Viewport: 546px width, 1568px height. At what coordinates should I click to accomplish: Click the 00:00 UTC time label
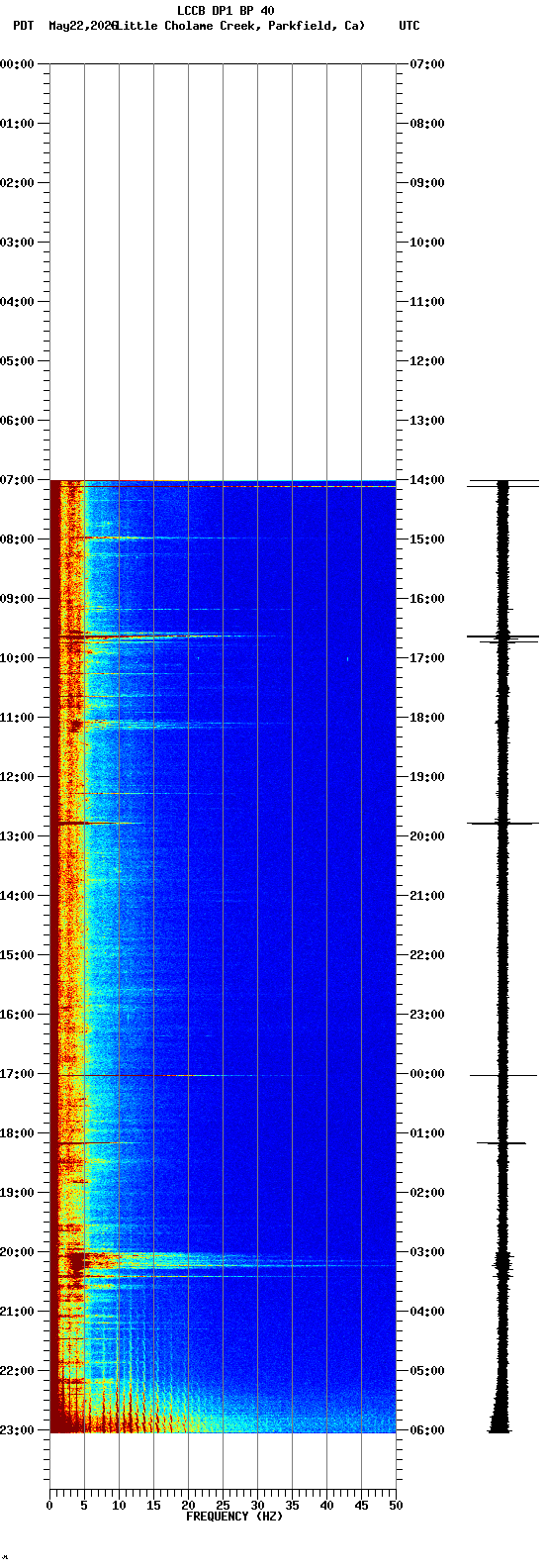427,1074
